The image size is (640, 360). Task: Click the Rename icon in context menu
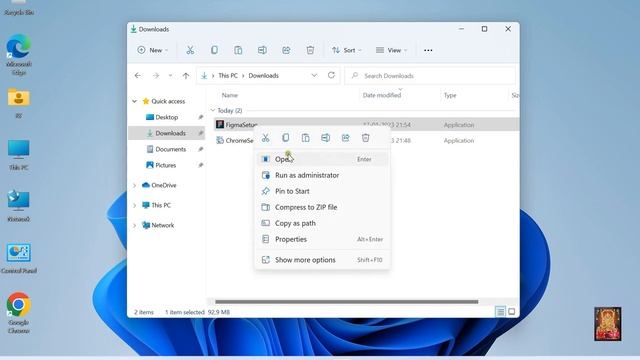(325, 138)
